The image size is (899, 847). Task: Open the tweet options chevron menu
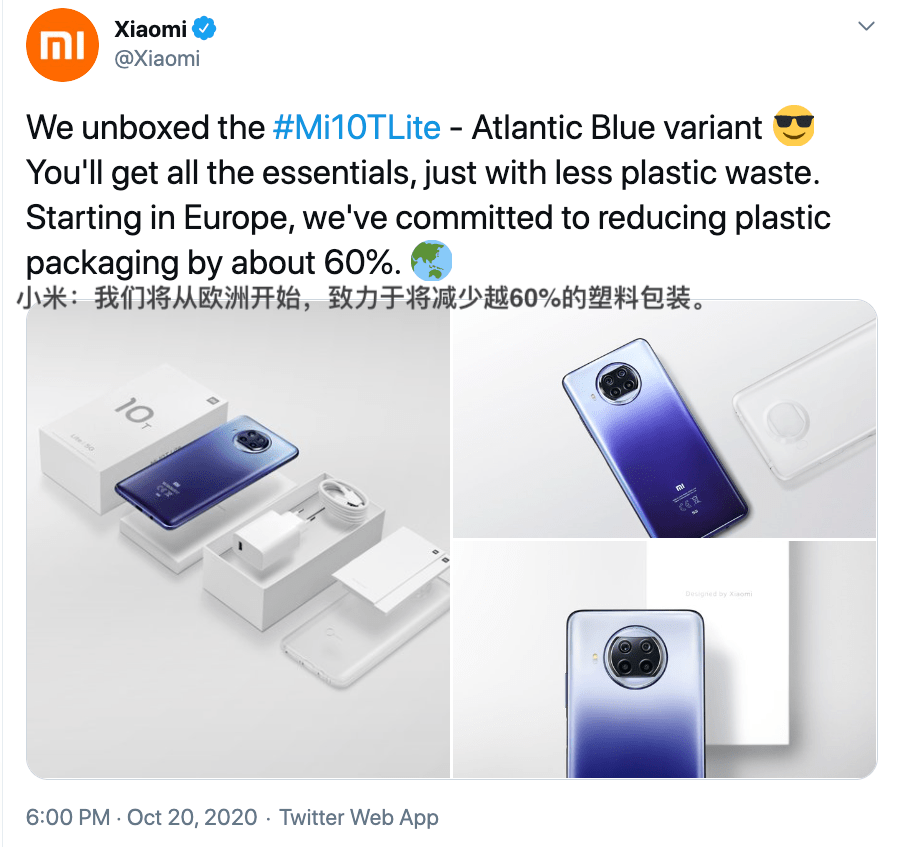tap(866, 26)
